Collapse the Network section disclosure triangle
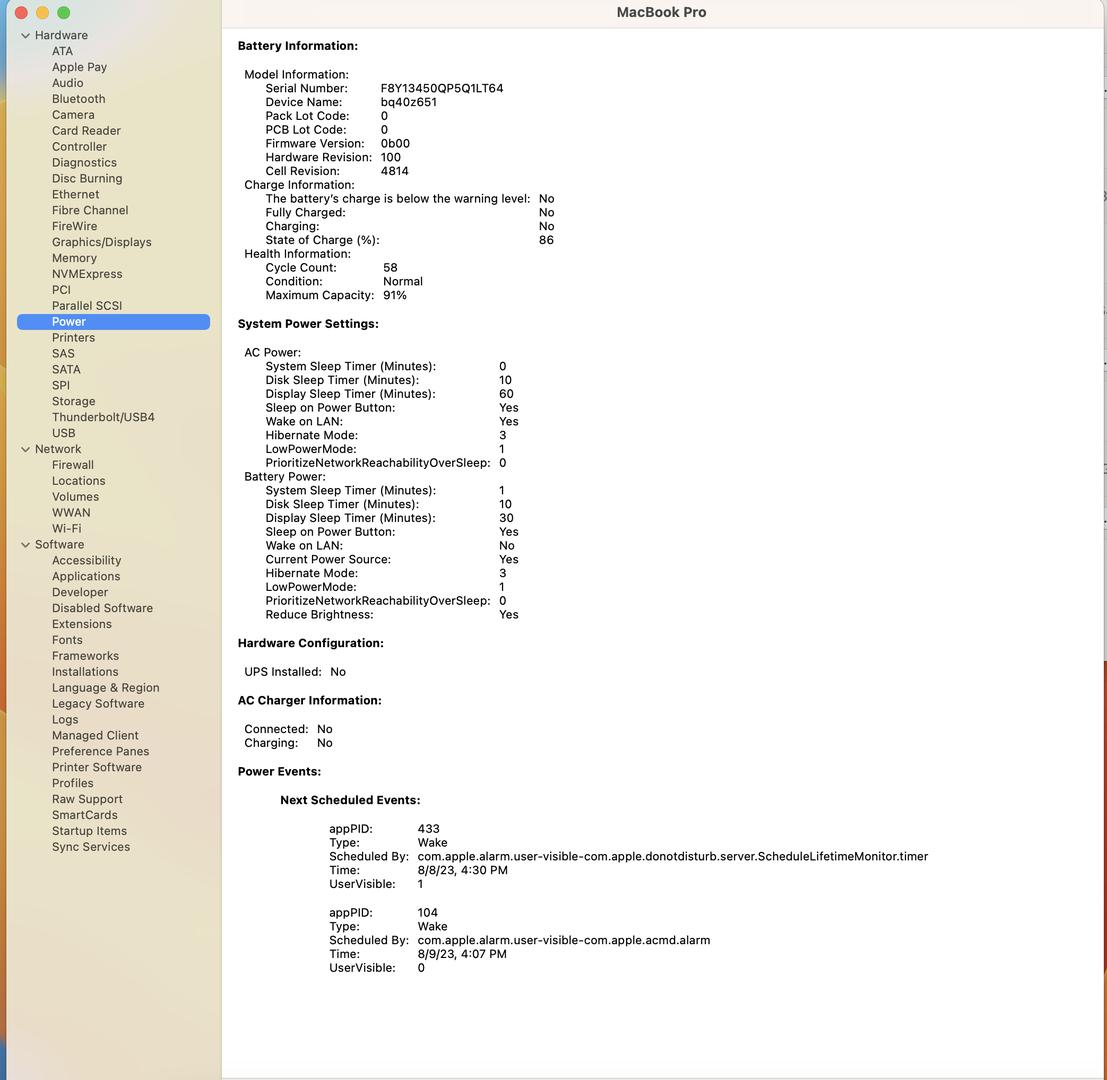Image resolution: width=1107 pixels, height=1080 pixels. coord(25,449)
